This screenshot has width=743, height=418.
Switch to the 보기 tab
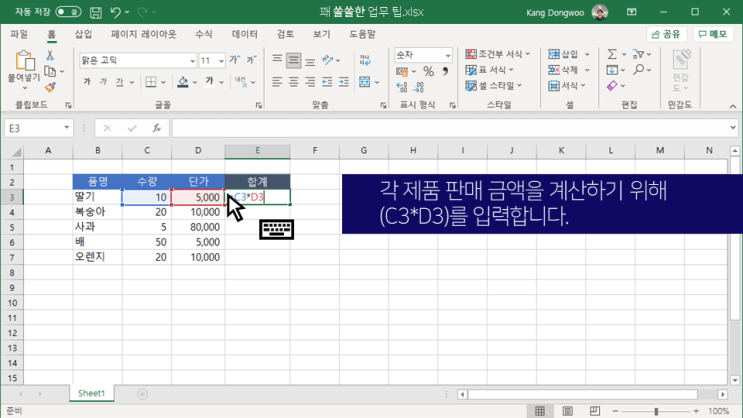321,34
